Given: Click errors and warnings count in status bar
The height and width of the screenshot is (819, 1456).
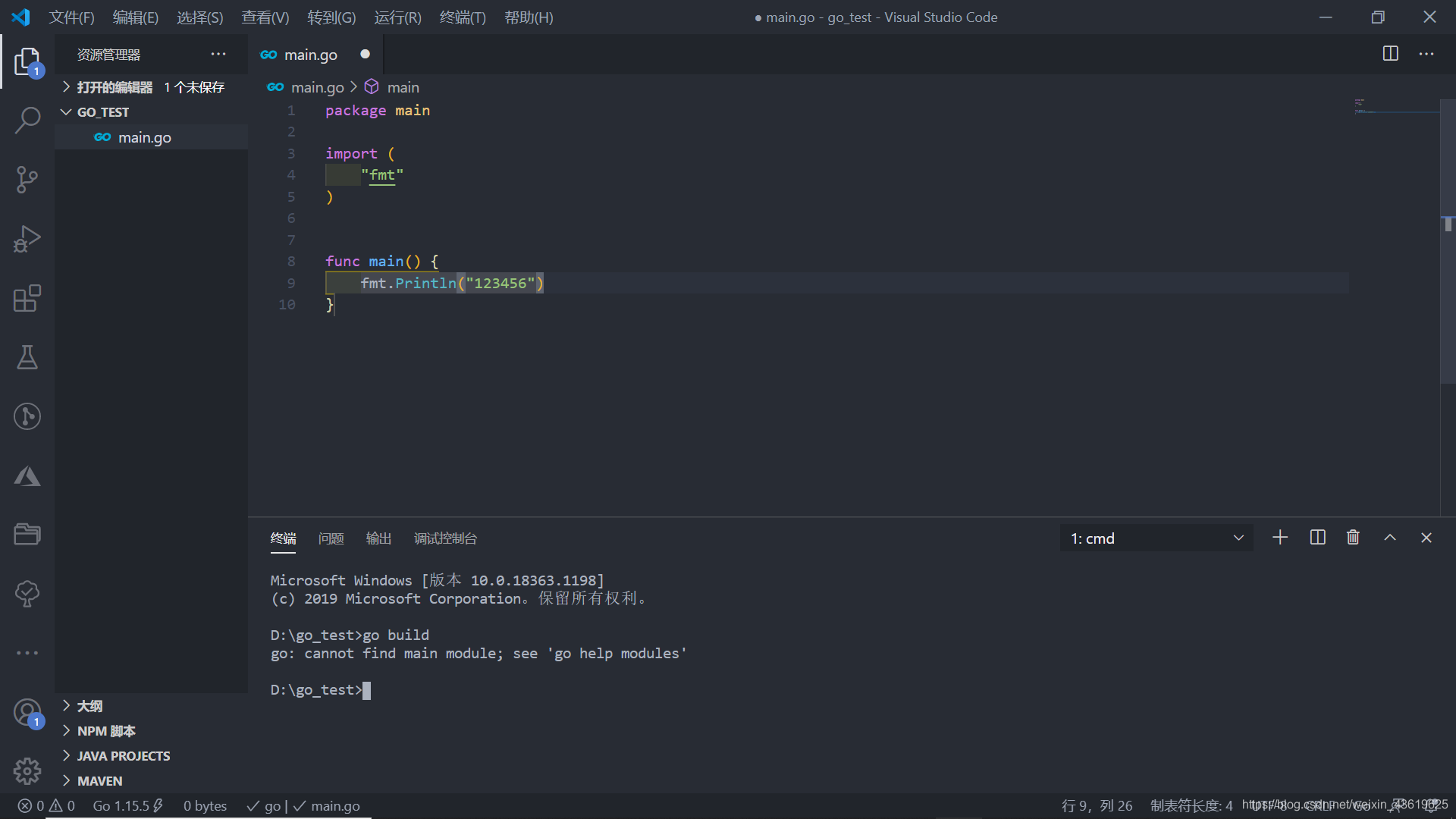Looking at the screenshot, I should 46,805.
